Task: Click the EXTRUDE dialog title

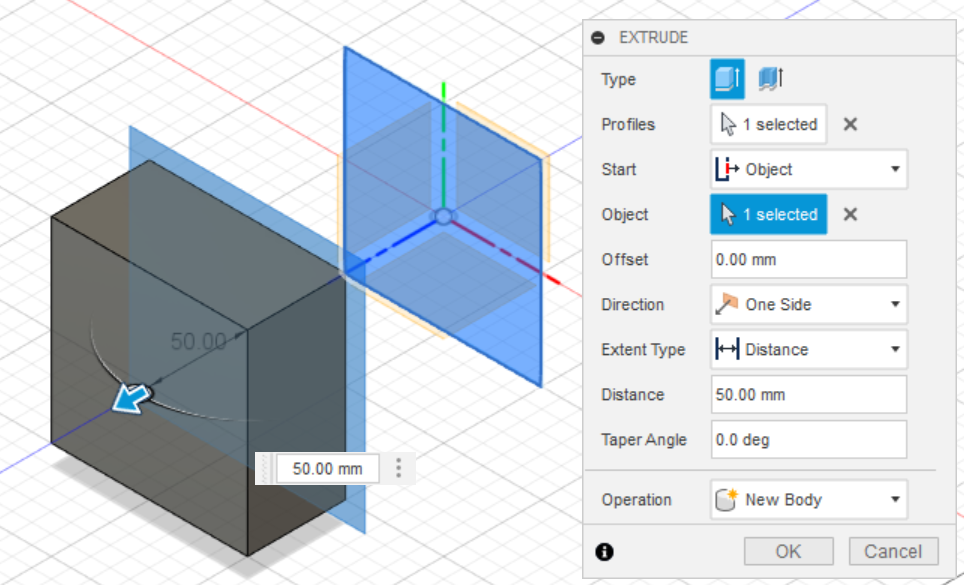Action: coord(654,37)
